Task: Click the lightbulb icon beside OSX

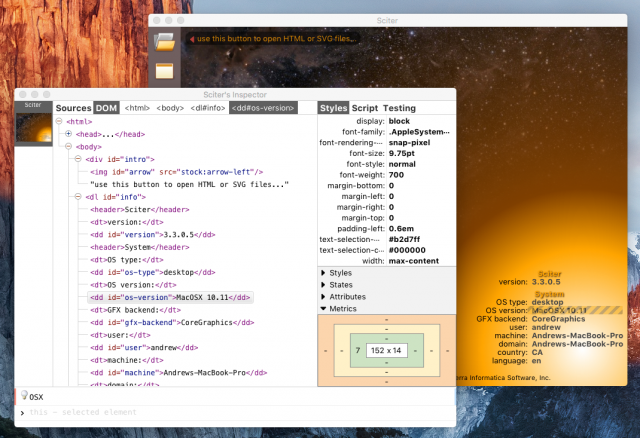Action: tap(24, 395)
